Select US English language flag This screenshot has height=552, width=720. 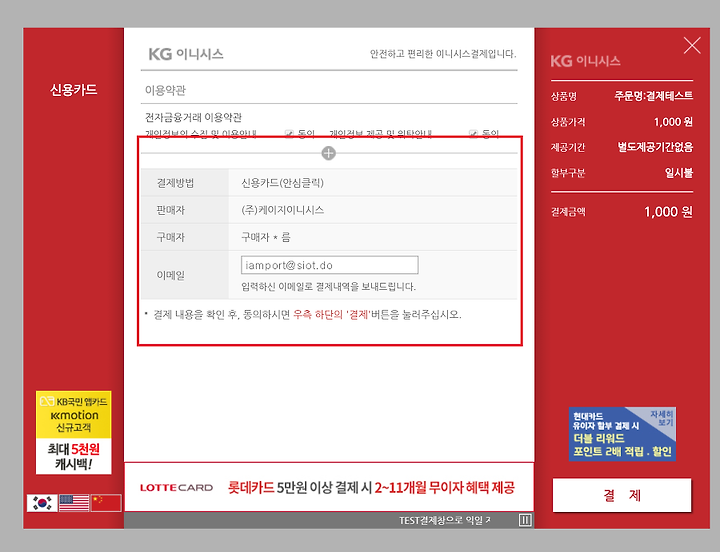pos(74,503)
